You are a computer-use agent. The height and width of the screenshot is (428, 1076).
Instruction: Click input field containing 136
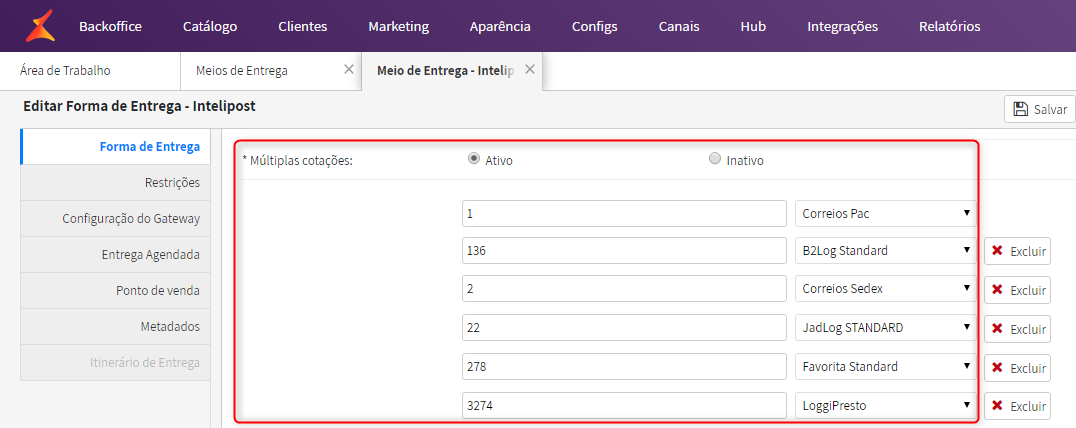pos(624,250)
